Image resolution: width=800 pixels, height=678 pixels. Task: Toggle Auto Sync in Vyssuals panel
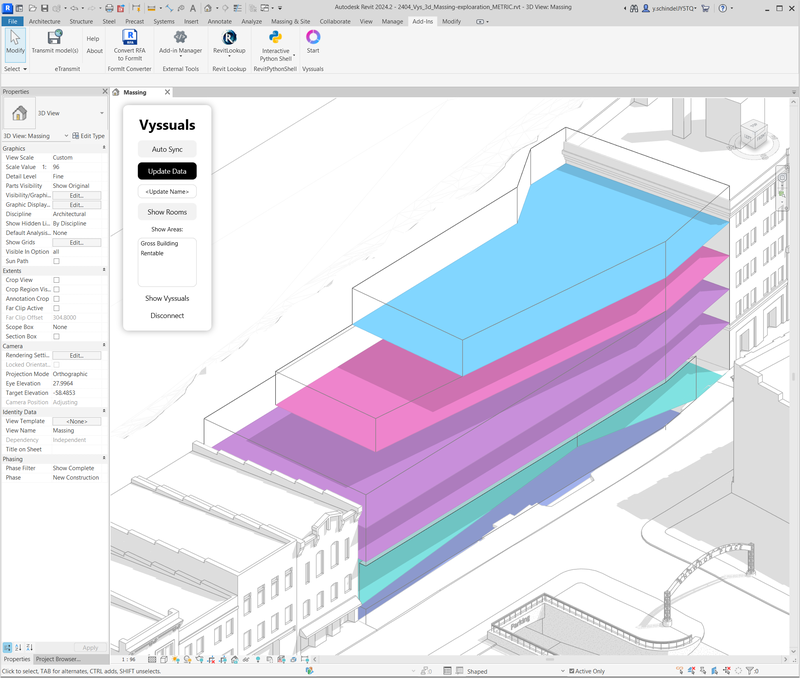[167, 149]
